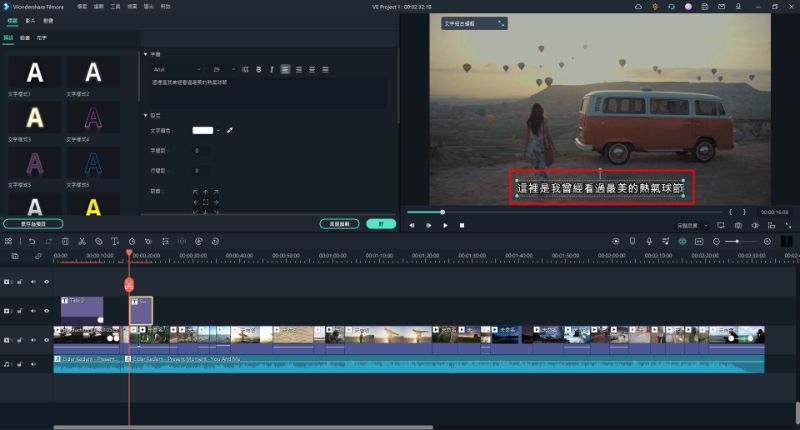Toggle the green link icon beside the ruler
This screenshot has width=800, height=430.
click(x=38, y=256)
